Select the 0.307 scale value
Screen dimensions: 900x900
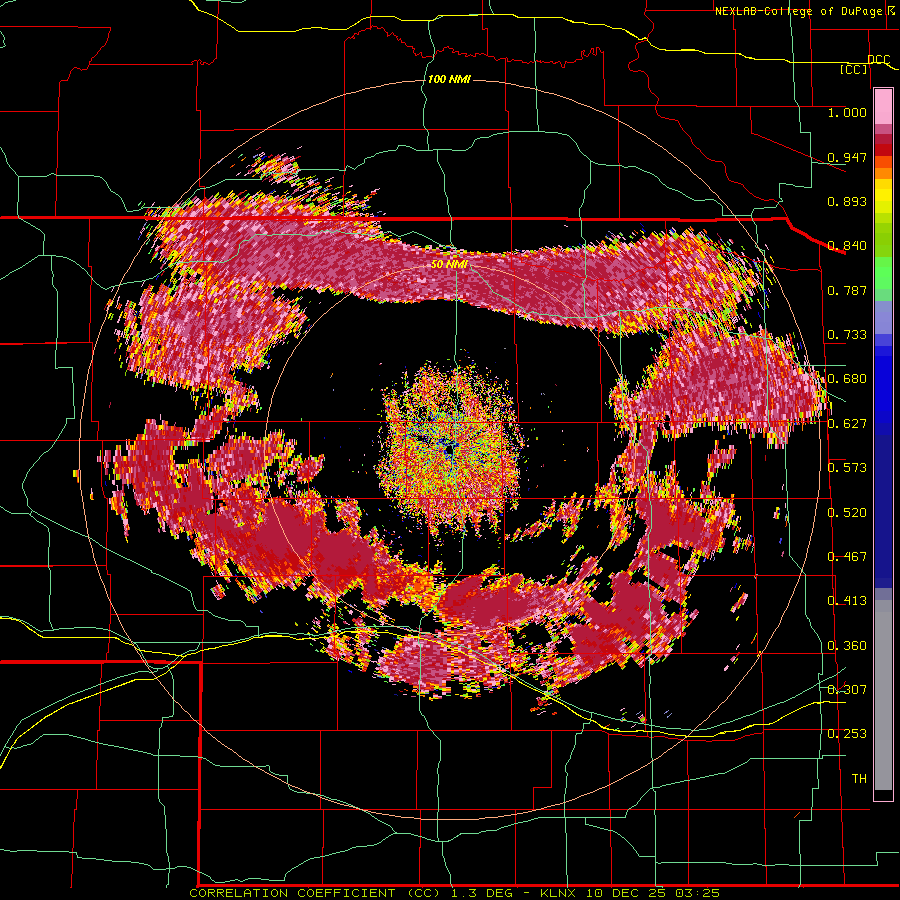click(x=847, y=690)
